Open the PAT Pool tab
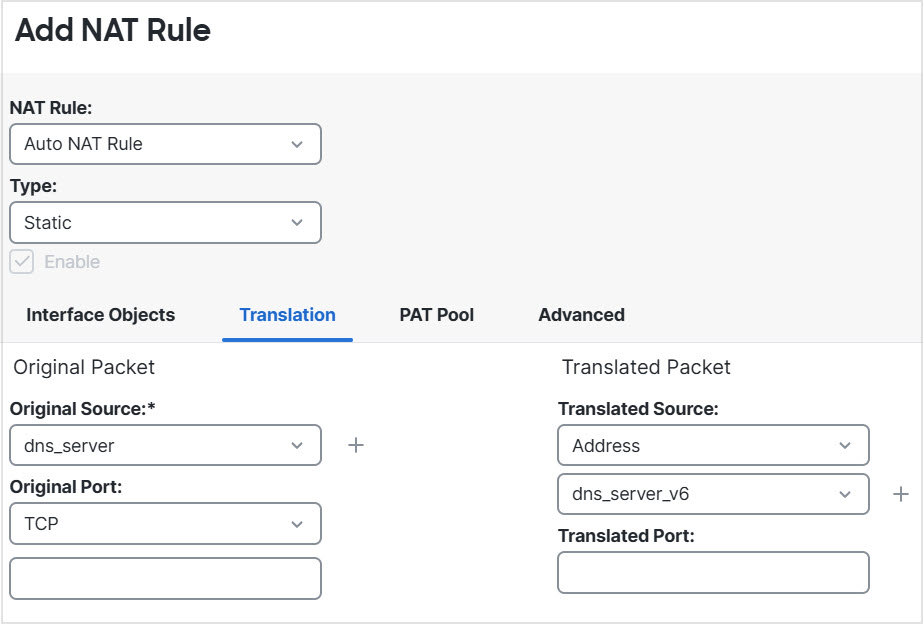Image resolution: width=923 pixels, height=624 pixels. pyautogui.click(x=436, y=315)
